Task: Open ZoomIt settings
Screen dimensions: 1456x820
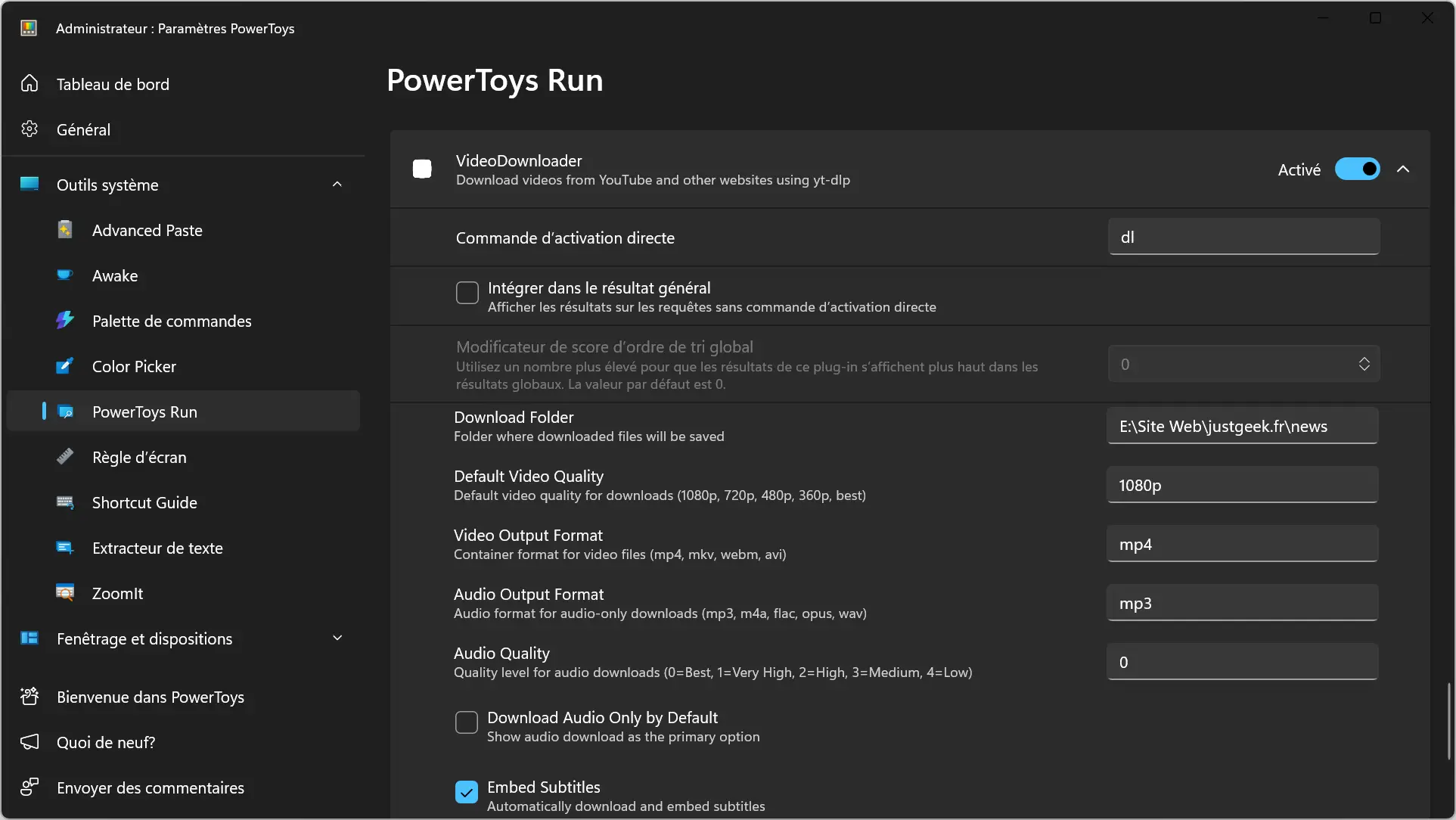Action: point(183,593)
